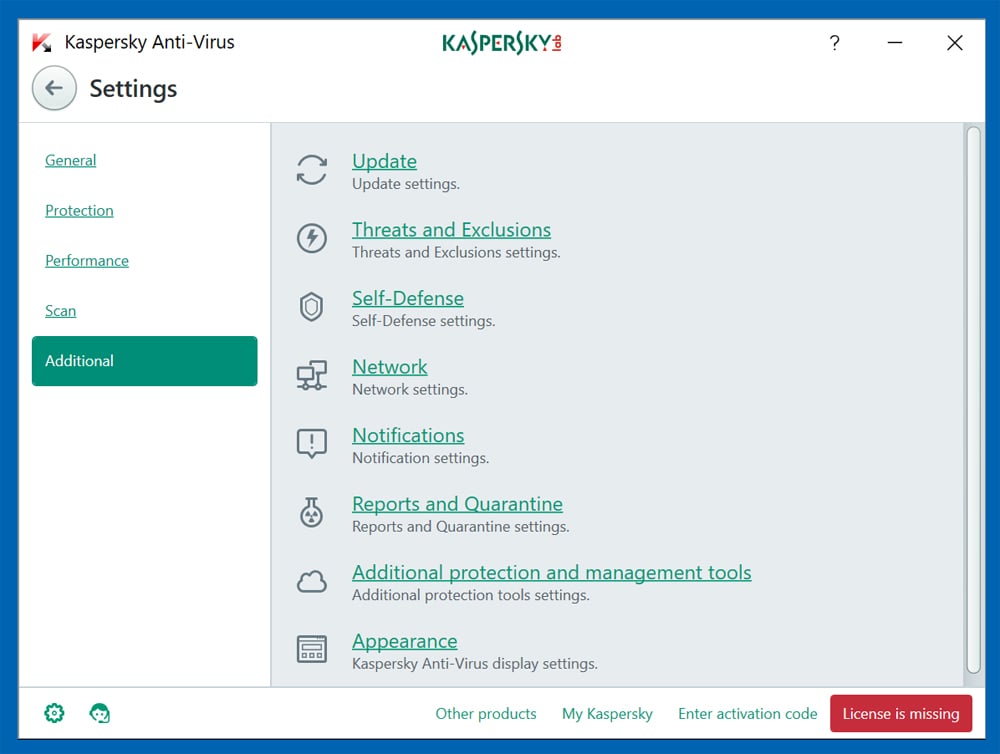Click the Network computers icon
The height and width of the screenshot is (754, 1000).
(312, 375)
